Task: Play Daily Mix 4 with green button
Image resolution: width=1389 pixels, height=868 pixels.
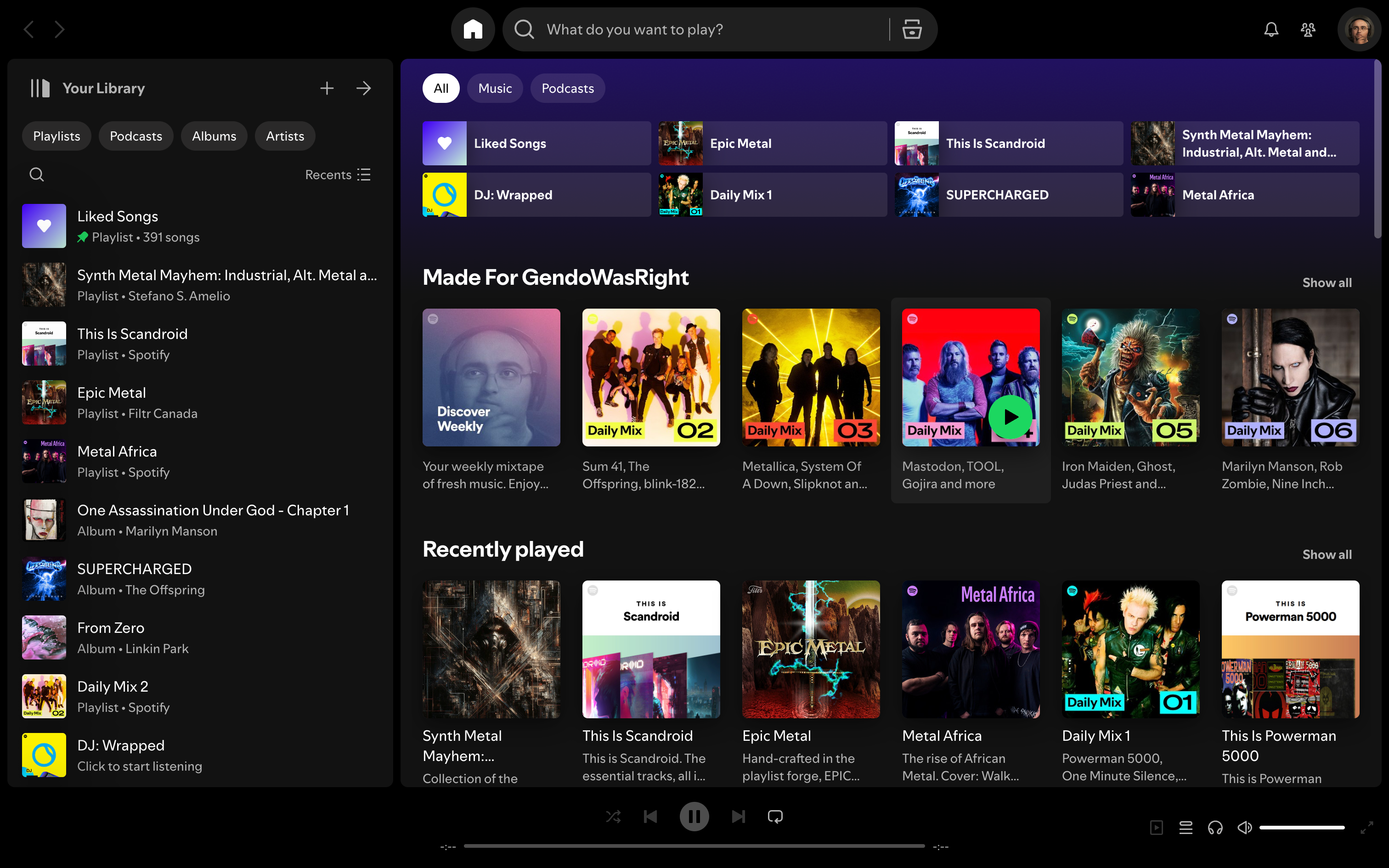Action: [x=1010, y=417]
